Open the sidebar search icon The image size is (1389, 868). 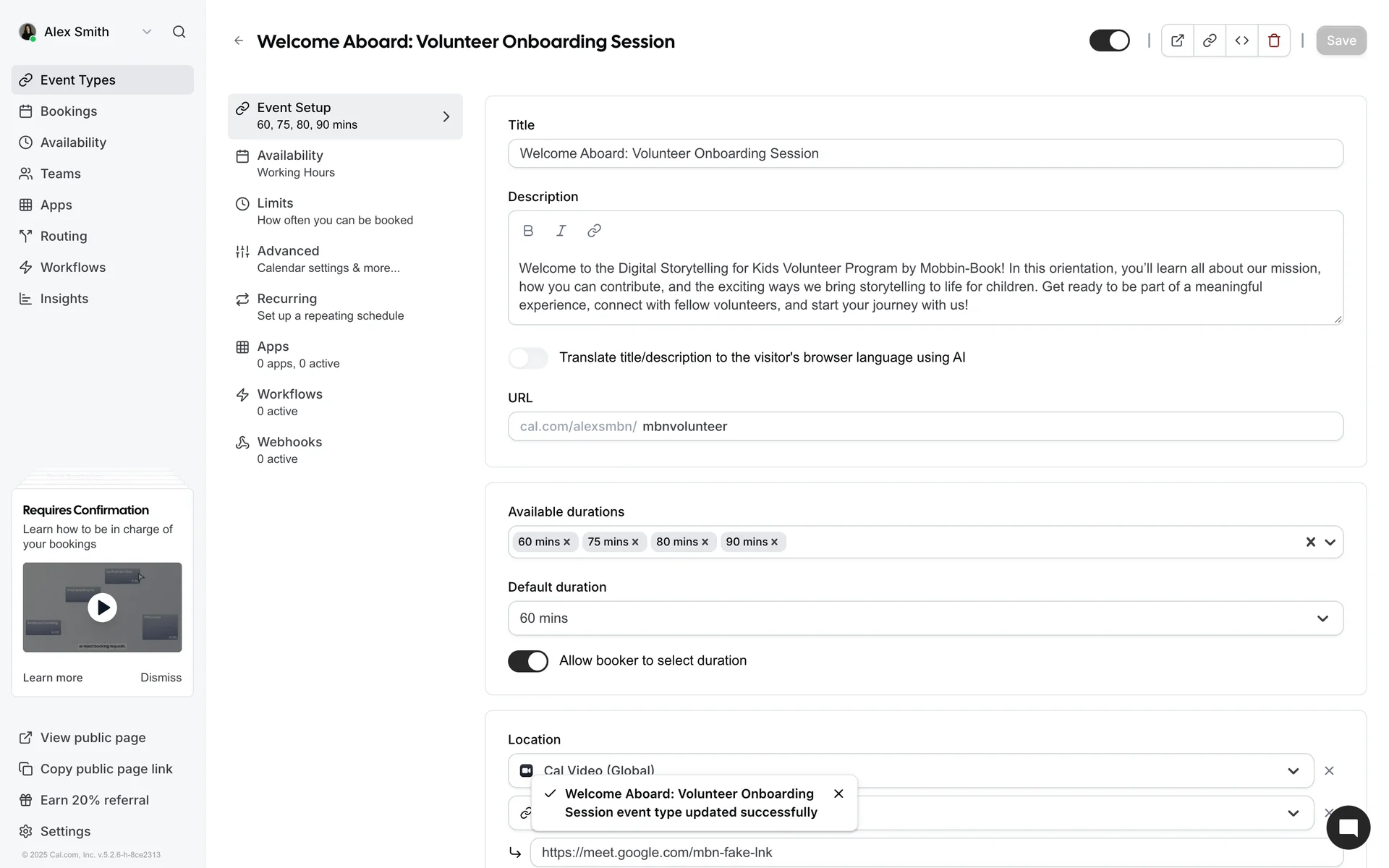pos(179,32)
